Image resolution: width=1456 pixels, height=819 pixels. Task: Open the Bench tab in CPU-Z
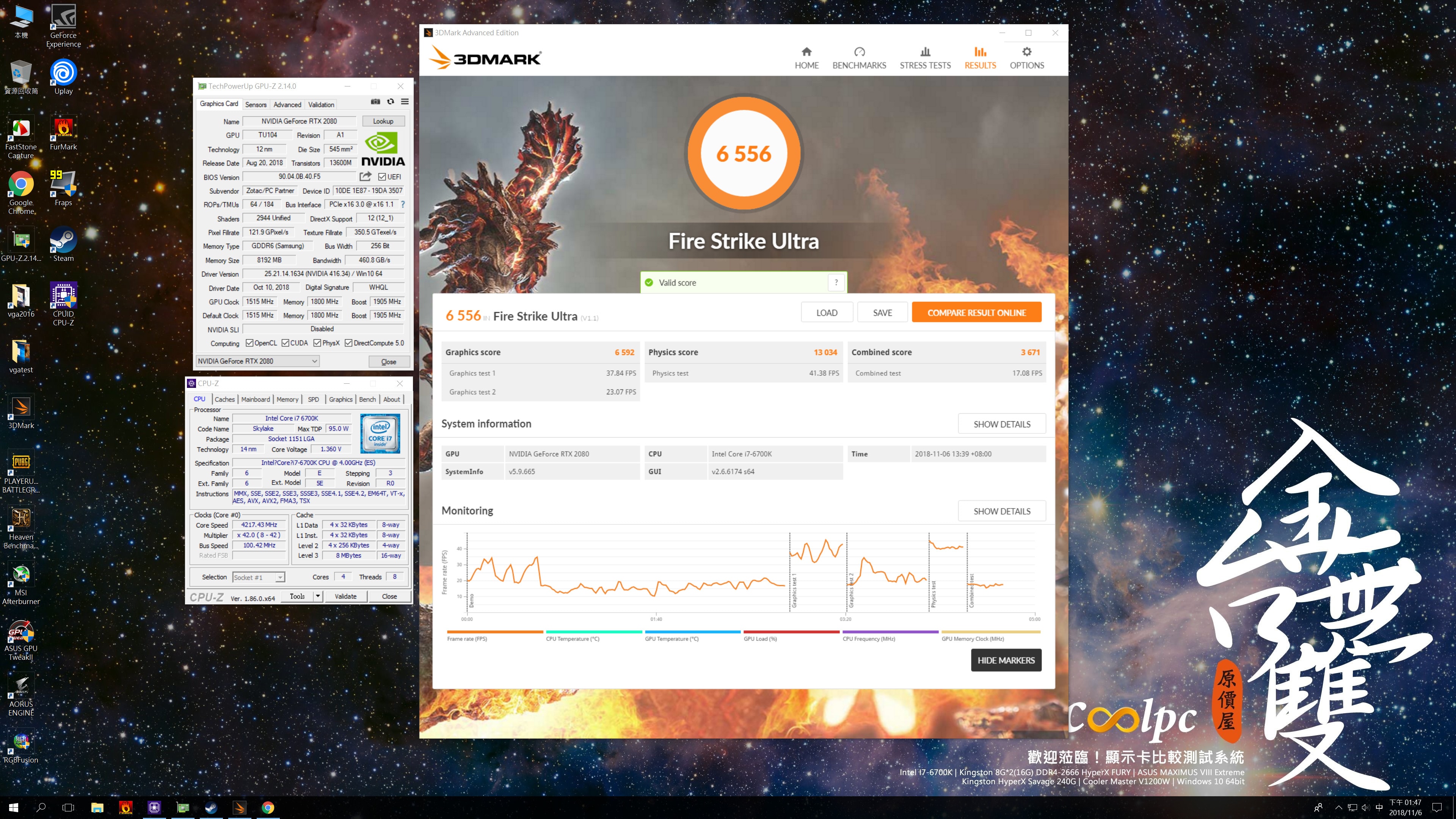(367, 399)
